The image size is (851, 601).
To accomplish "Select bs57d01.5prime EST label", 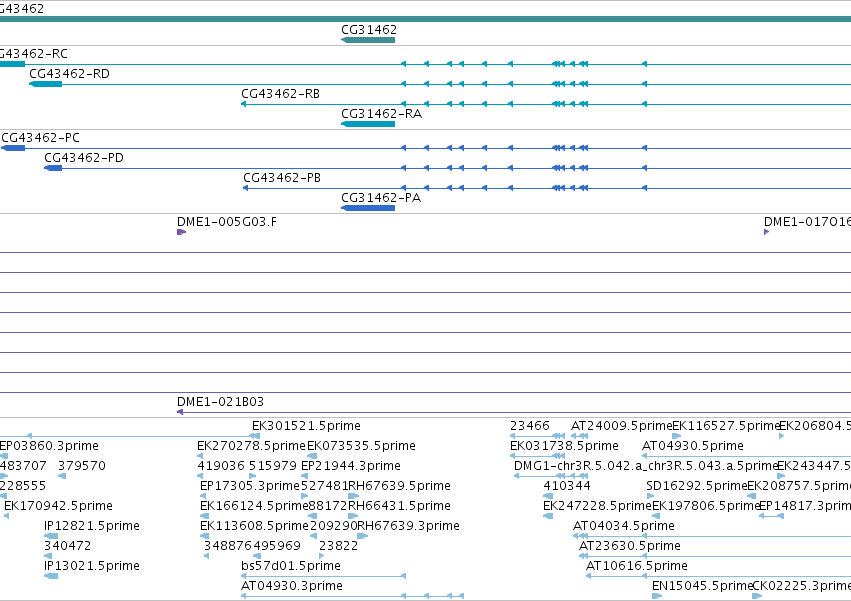I will coord(291,567).
